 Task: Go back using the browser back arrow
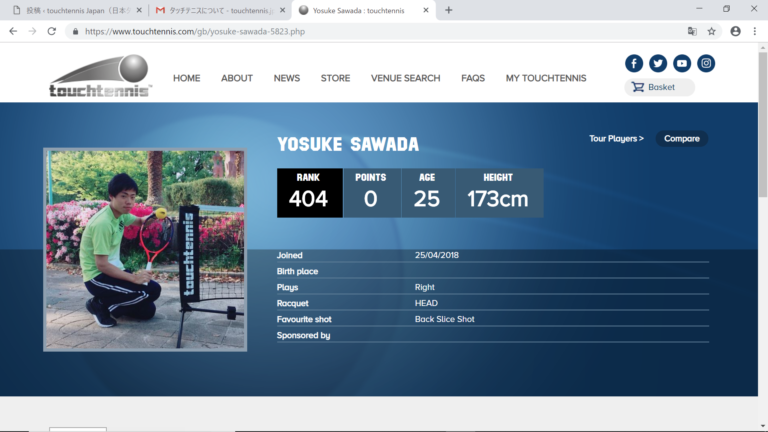coord(13,31)
